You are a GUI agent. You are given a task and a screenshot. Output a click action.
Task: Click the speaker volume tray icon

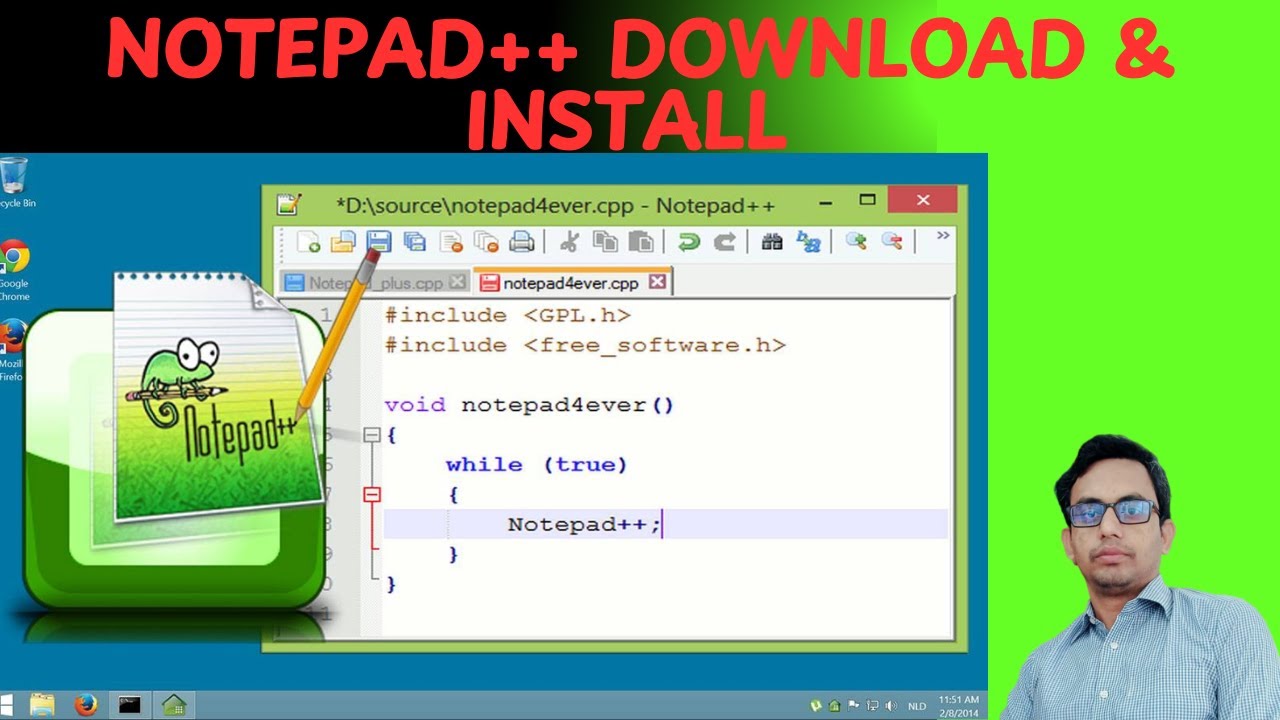[890, 706]
